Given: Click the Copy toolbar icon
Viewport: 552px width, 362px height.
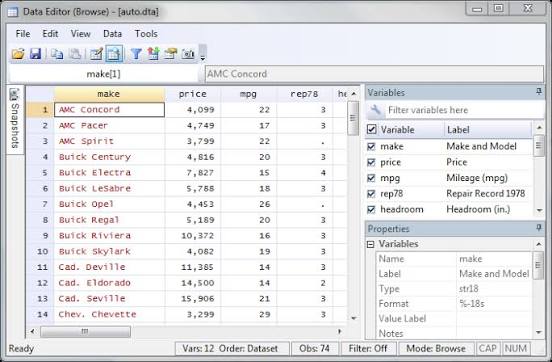Looking at the screenshot, I should pyautogui.click(x=57, y=54).
